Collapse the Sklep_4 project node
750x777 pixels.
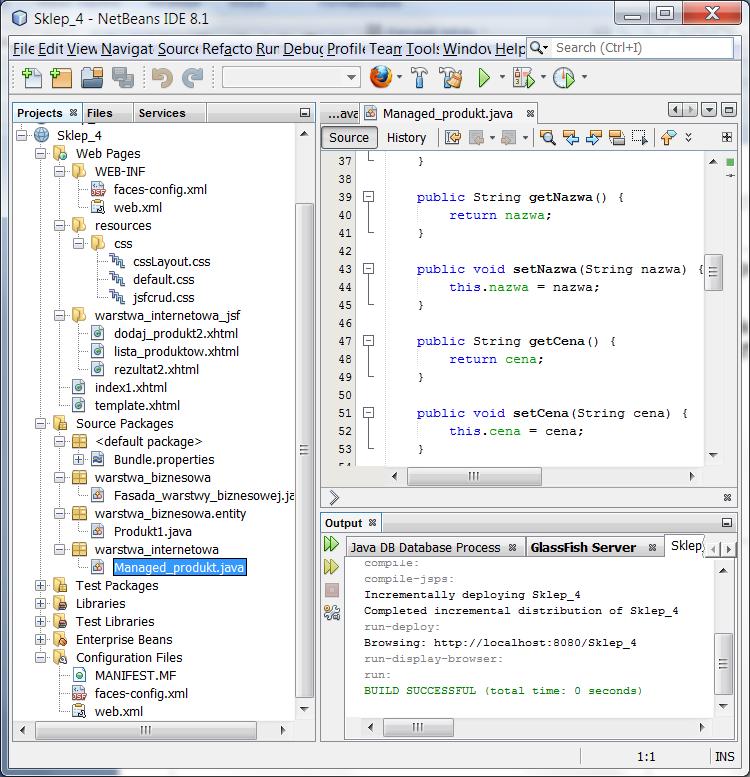click(21, 135)
